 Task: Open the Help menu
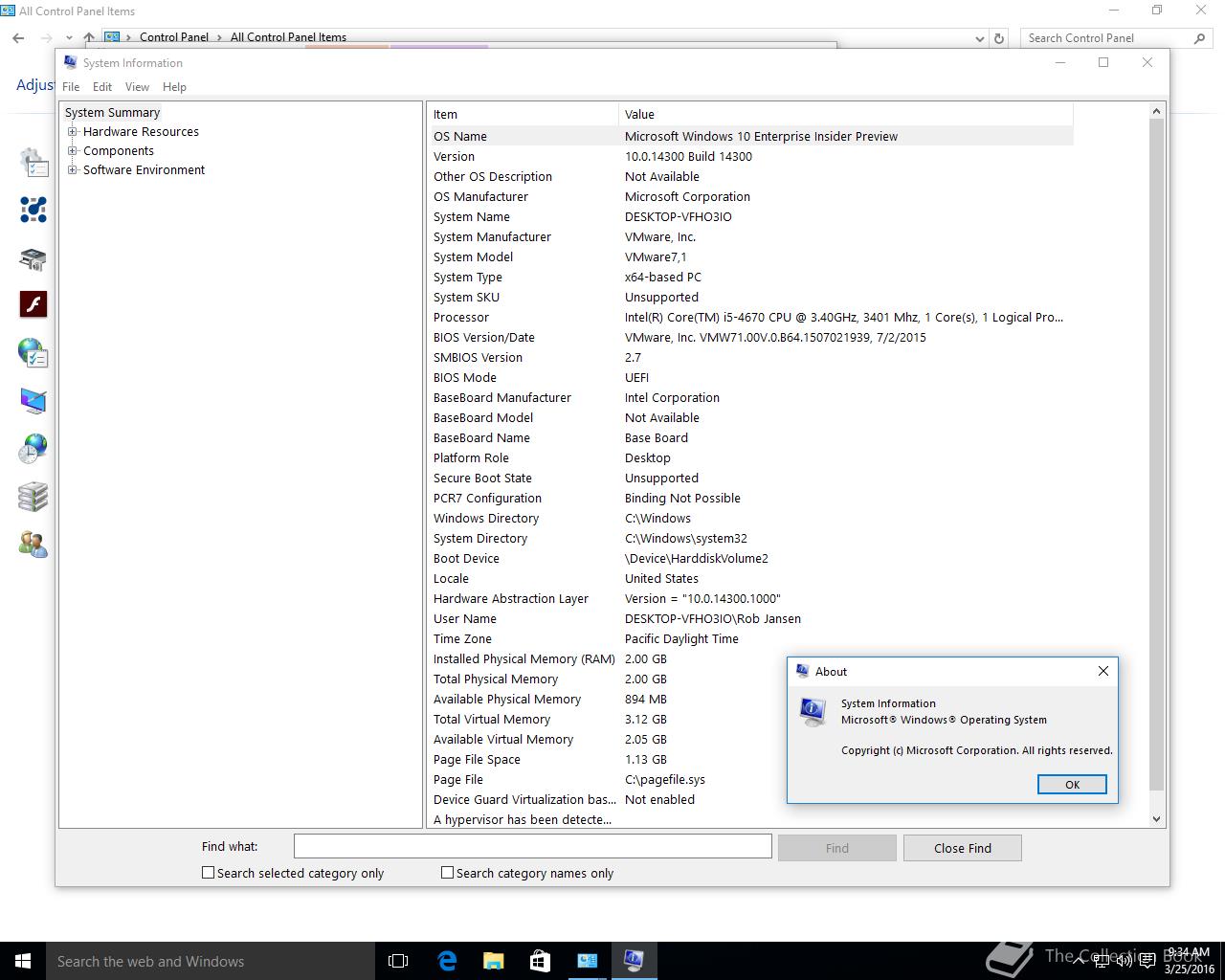[x=174, y=86]
